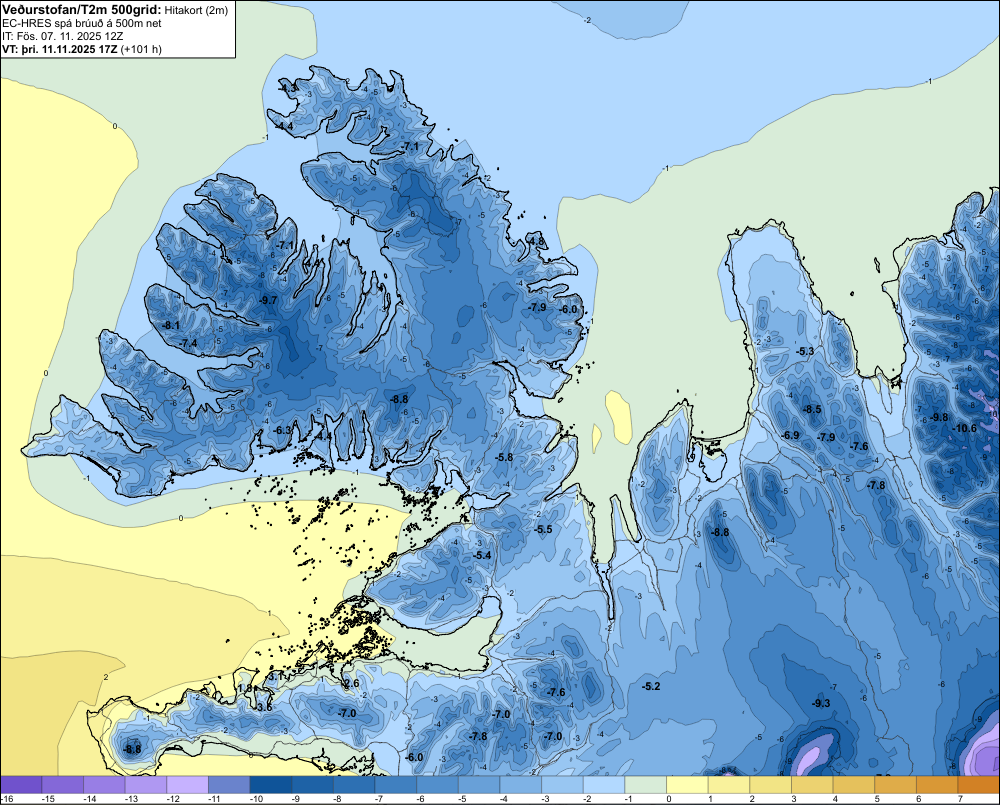Select the -9.8 temperature label
Viewport: 1000px width, 805px height.
[939, 417]
